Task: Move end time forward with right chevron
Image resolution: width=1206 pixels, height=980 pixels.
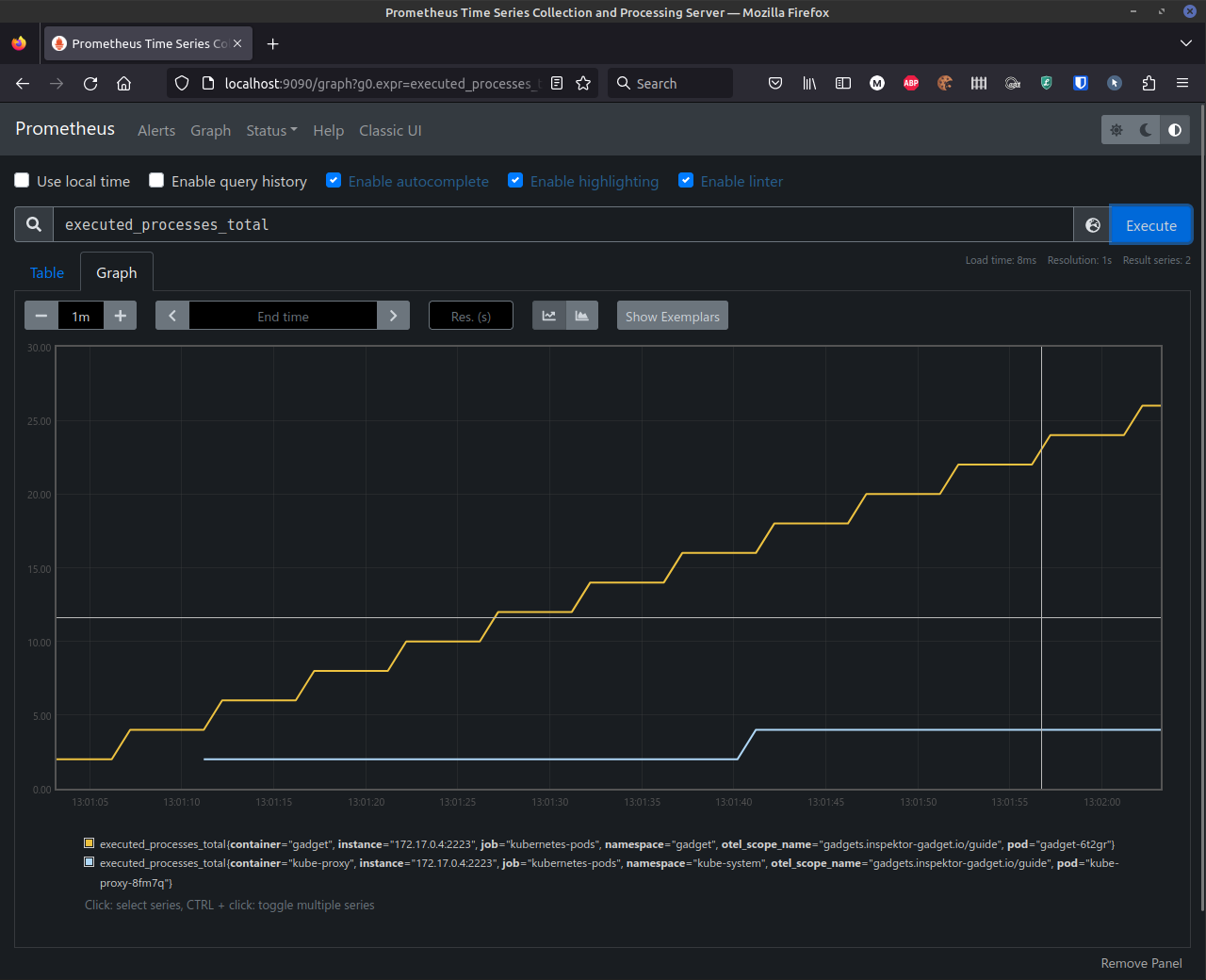Action: coord(393,316)
